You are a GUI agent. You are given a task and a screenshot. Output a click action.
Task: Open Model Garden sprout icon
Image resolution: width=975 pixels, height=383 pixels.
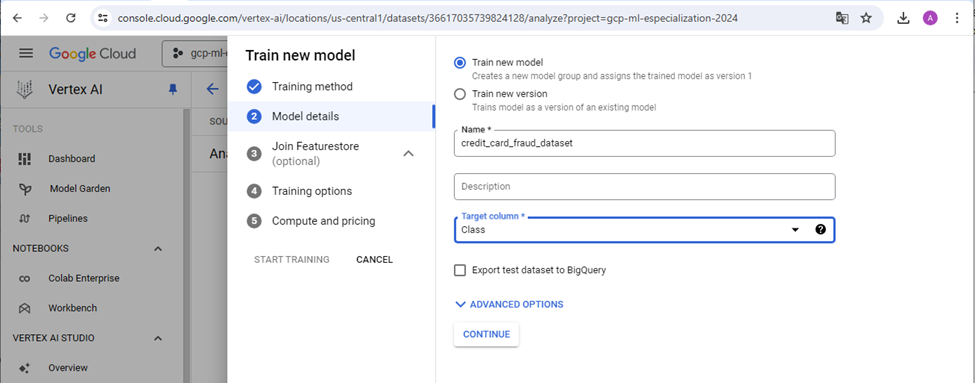pos(25,188)
